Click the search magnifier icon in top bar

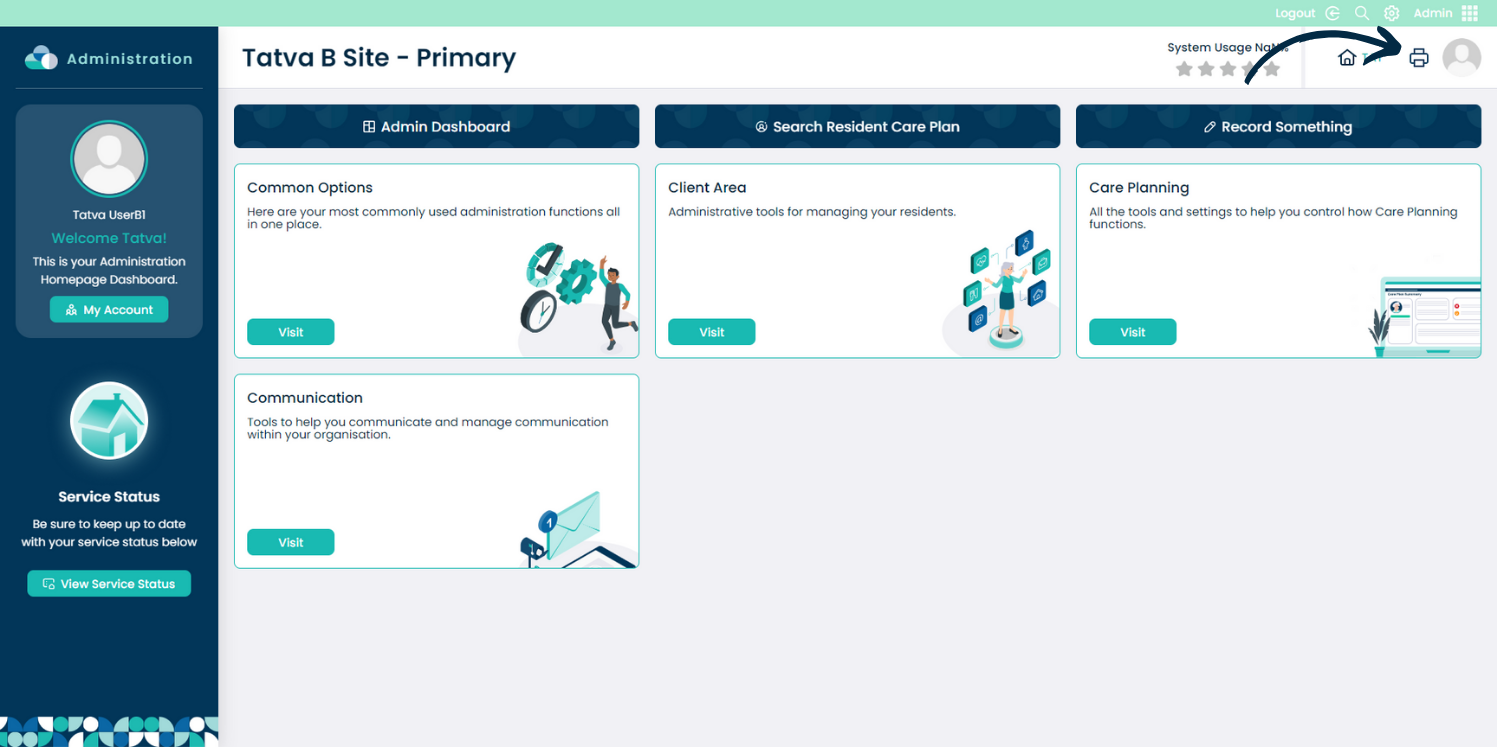click(1362, 13)
